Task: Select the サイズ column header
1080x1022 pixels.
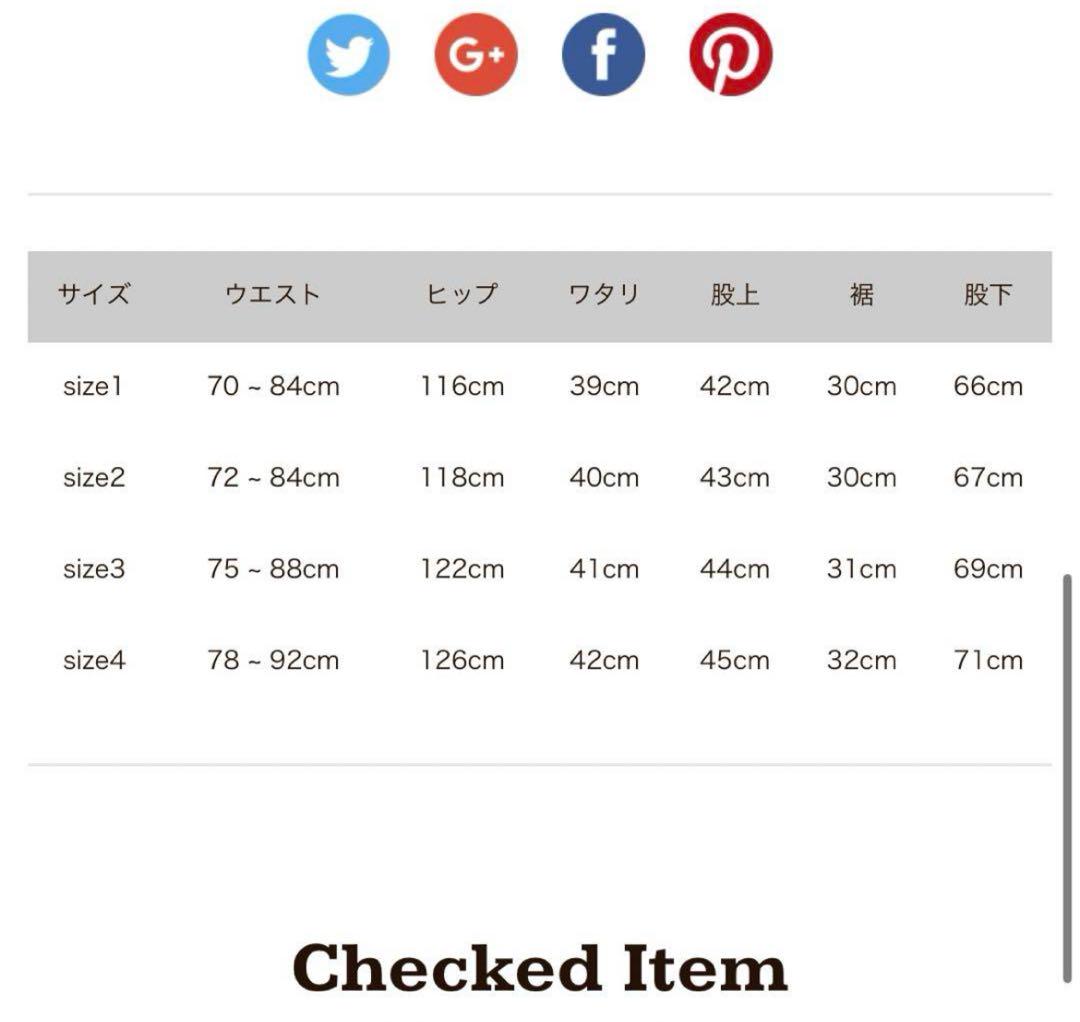Action: [x=94, y=295]
